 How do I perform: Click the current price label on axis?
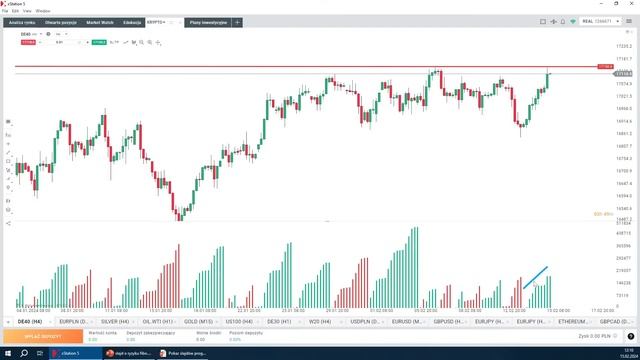(x=623, y=73)
